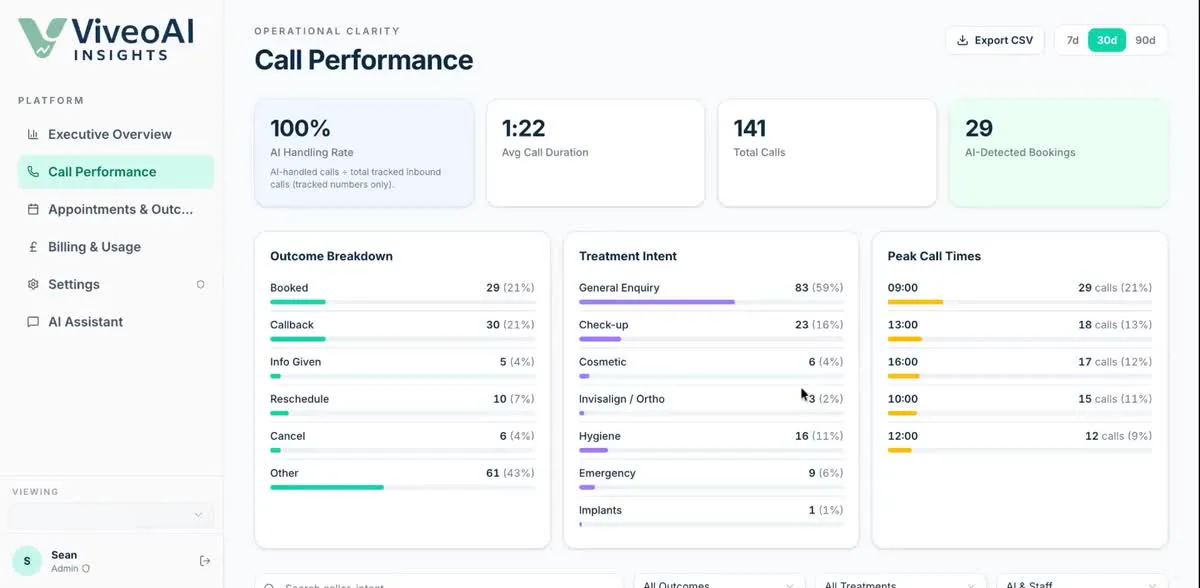The image size is (1200, 588).
Task: Click the 10:00 peak time label
Action: (903, 399)
